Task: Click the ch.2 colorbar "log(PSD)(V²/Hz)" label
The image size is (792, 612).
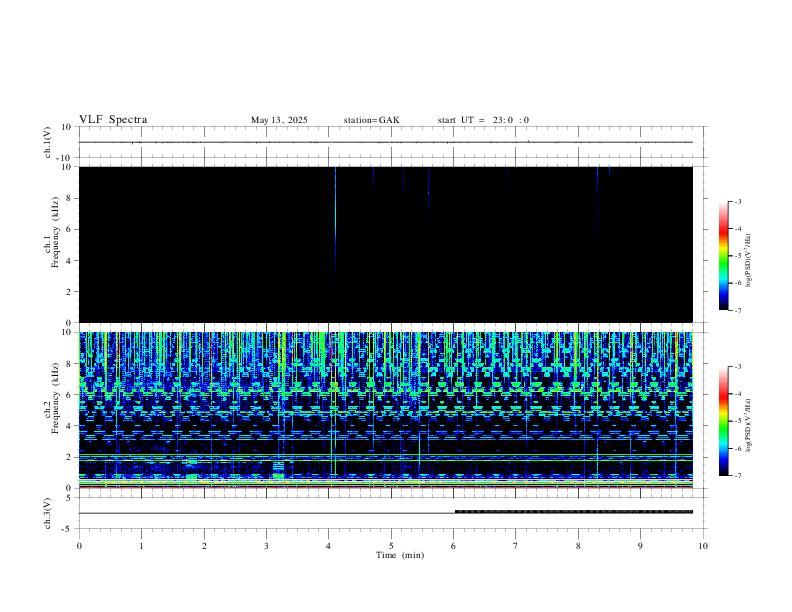Action: click(748, 426)
